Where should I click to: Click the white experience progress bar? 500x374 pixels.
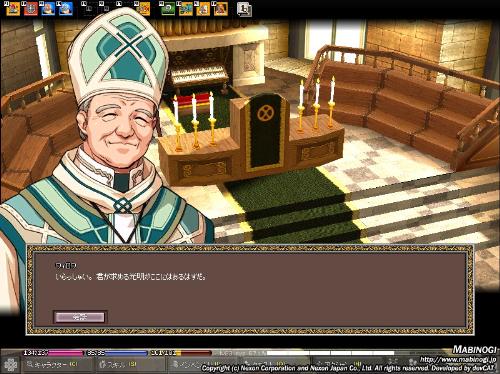click(330, 353)
